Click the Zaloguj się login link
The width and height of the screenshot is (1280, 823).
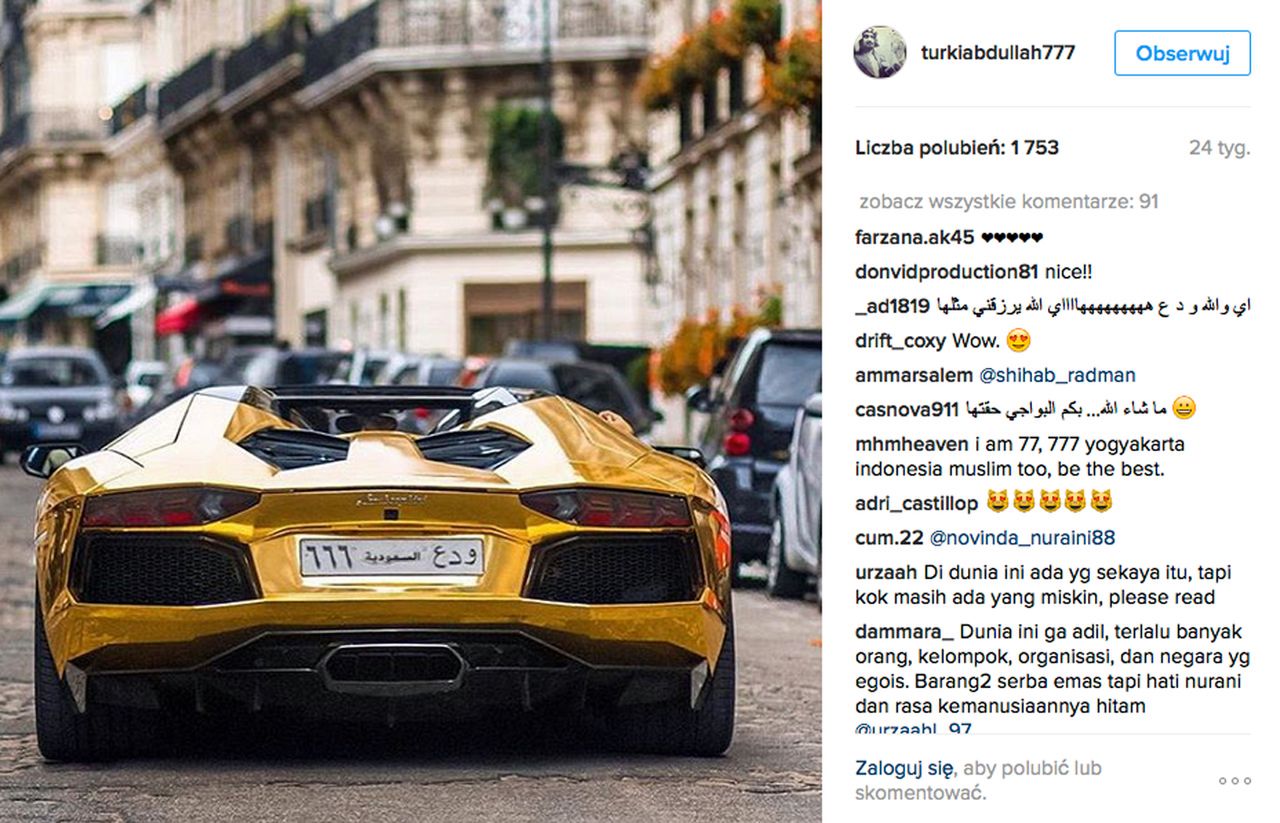click(904, 768)
